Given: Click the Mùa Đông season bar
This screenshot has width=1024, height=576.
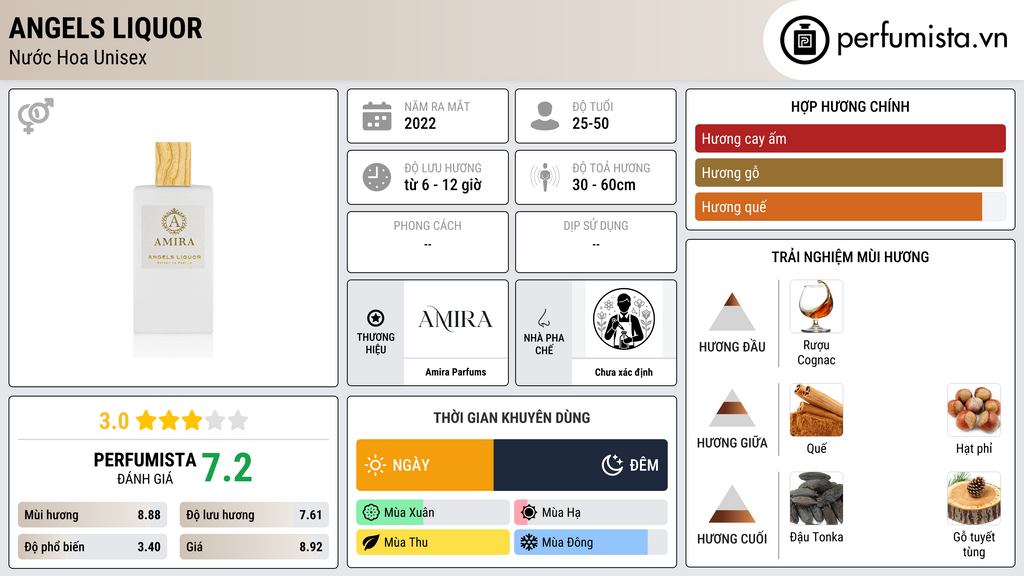Looking at the screenshot, I should click(590, 542).
